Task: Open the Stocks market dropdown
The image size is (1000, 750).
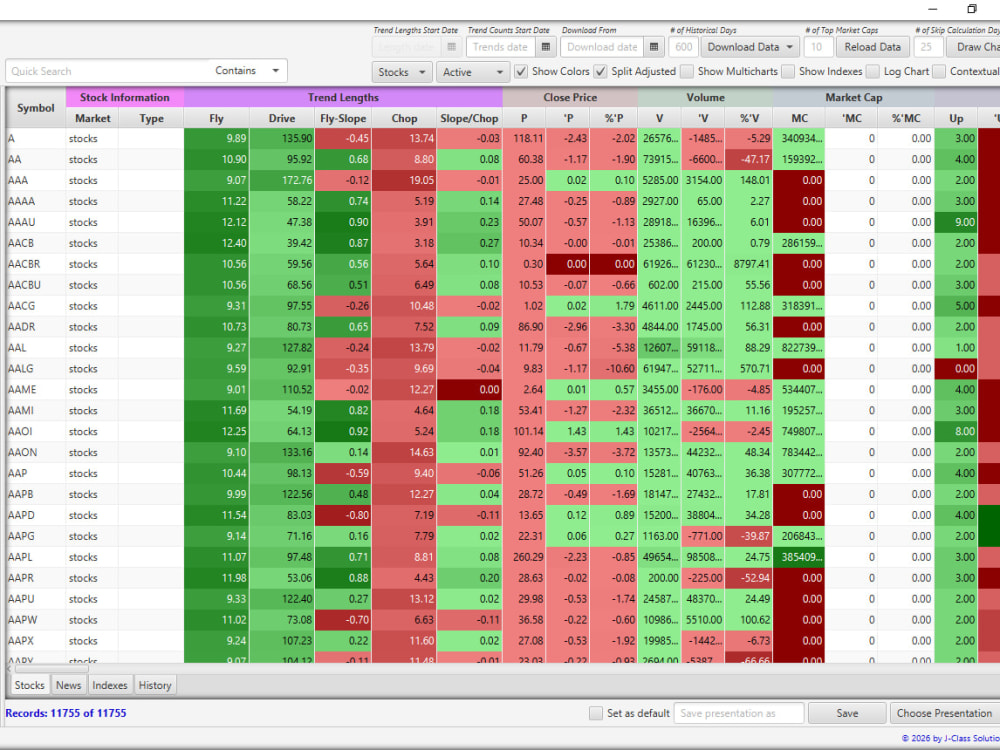Action: [402, 72]
